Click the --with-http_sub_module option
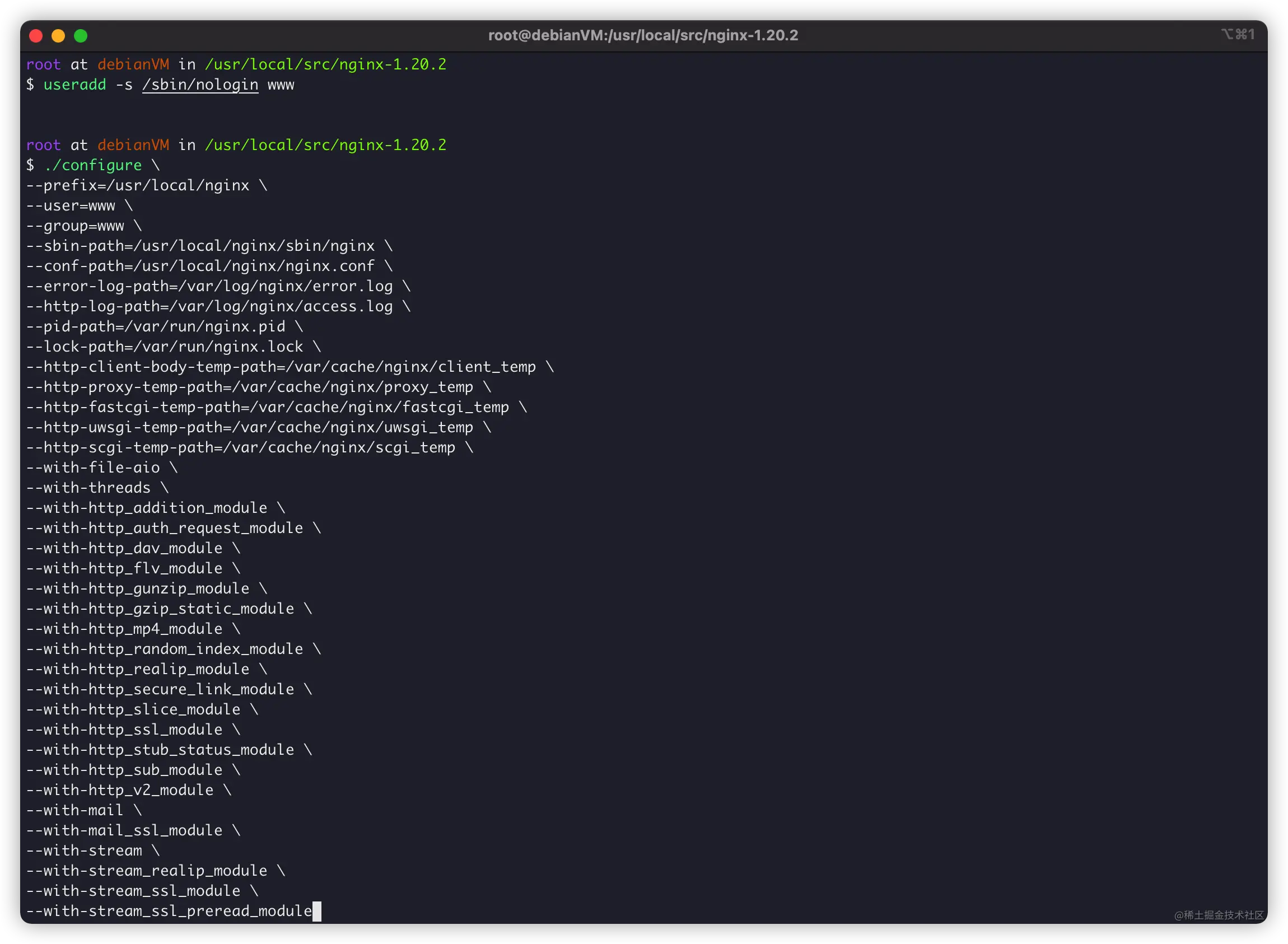1288x944 pixels. point(124,770)
